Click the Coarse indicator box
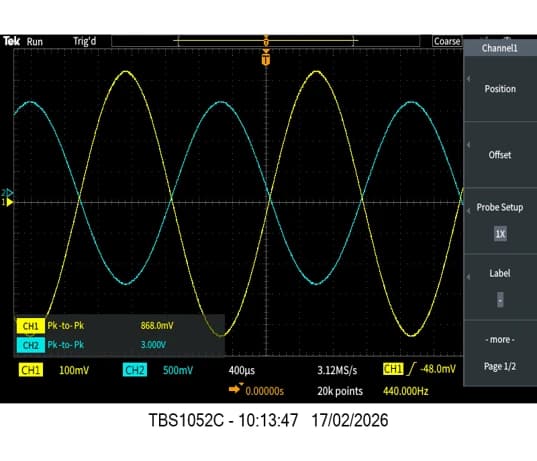The width and height of the screenshot is (537, 461). point(447,41)
